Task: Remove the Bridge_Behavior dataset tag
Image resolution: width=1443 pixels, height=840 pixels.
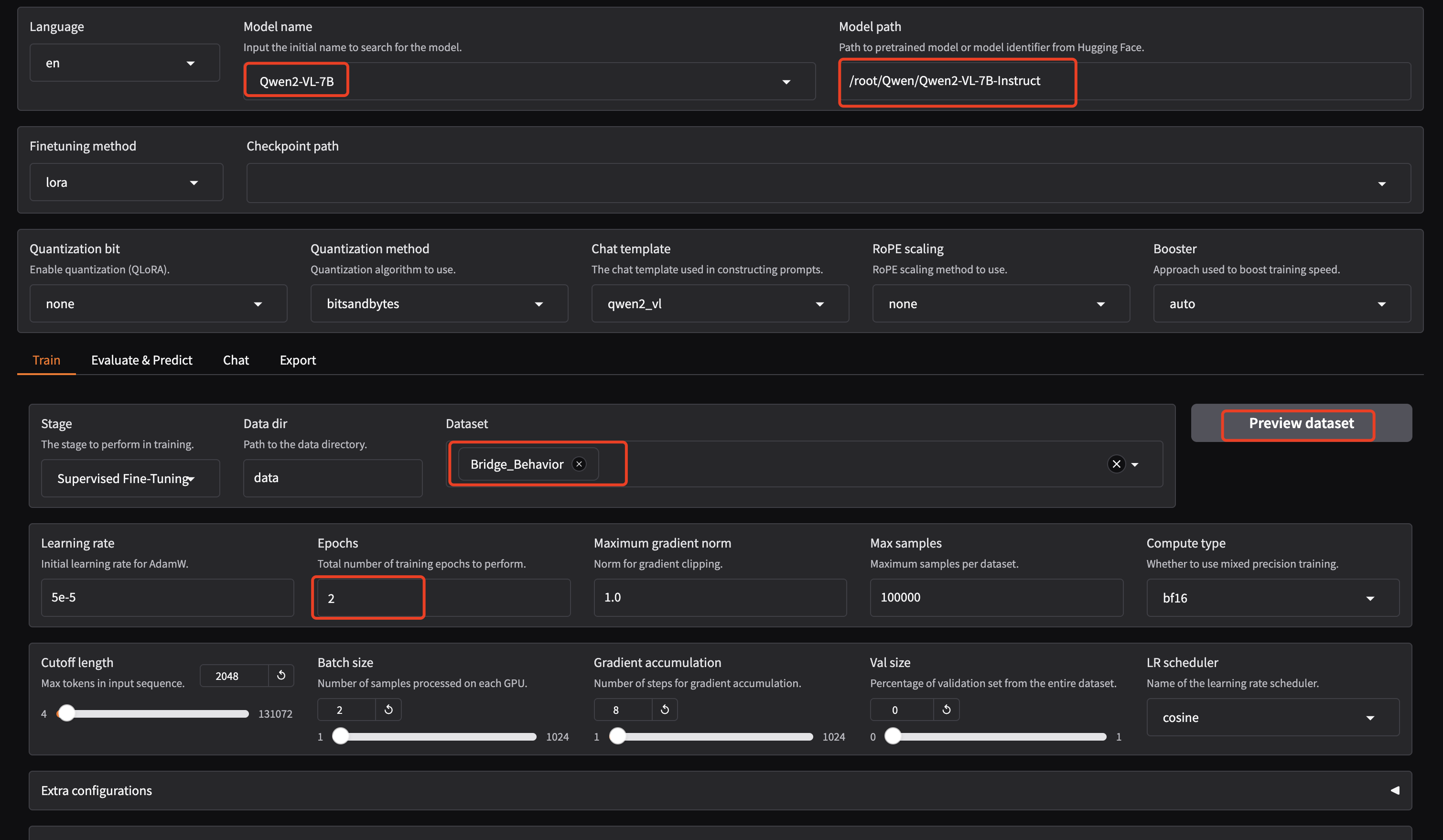Action: (x=579, y=464)
